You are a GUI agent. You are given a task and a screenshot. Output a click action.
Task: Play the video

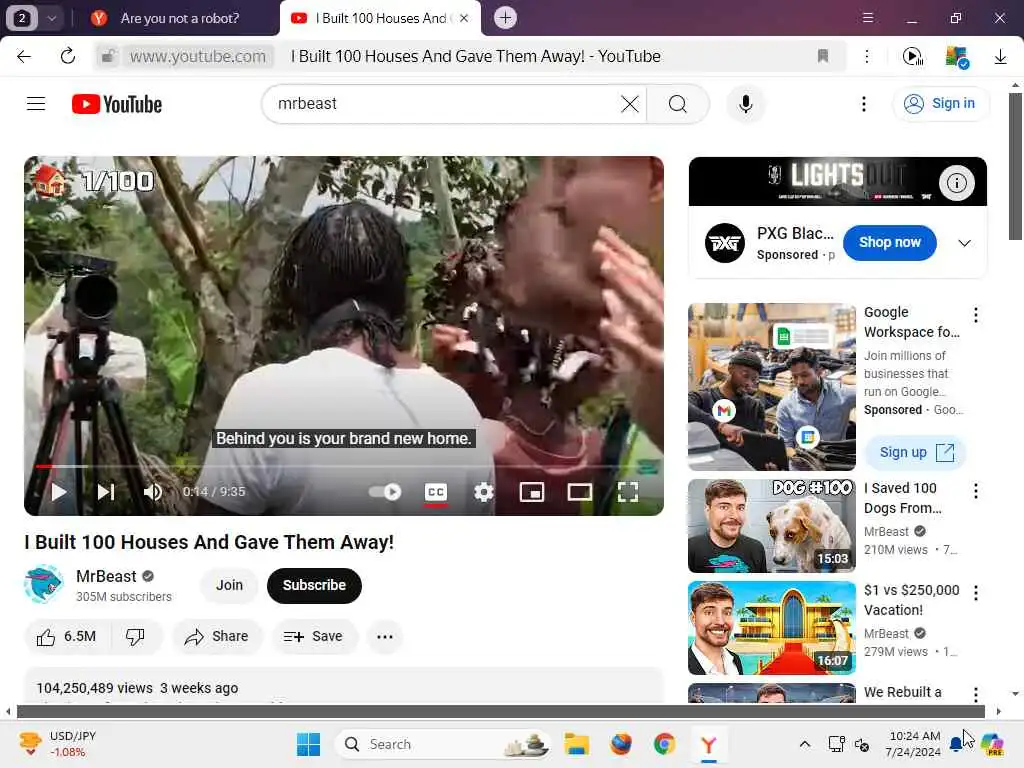59,492
